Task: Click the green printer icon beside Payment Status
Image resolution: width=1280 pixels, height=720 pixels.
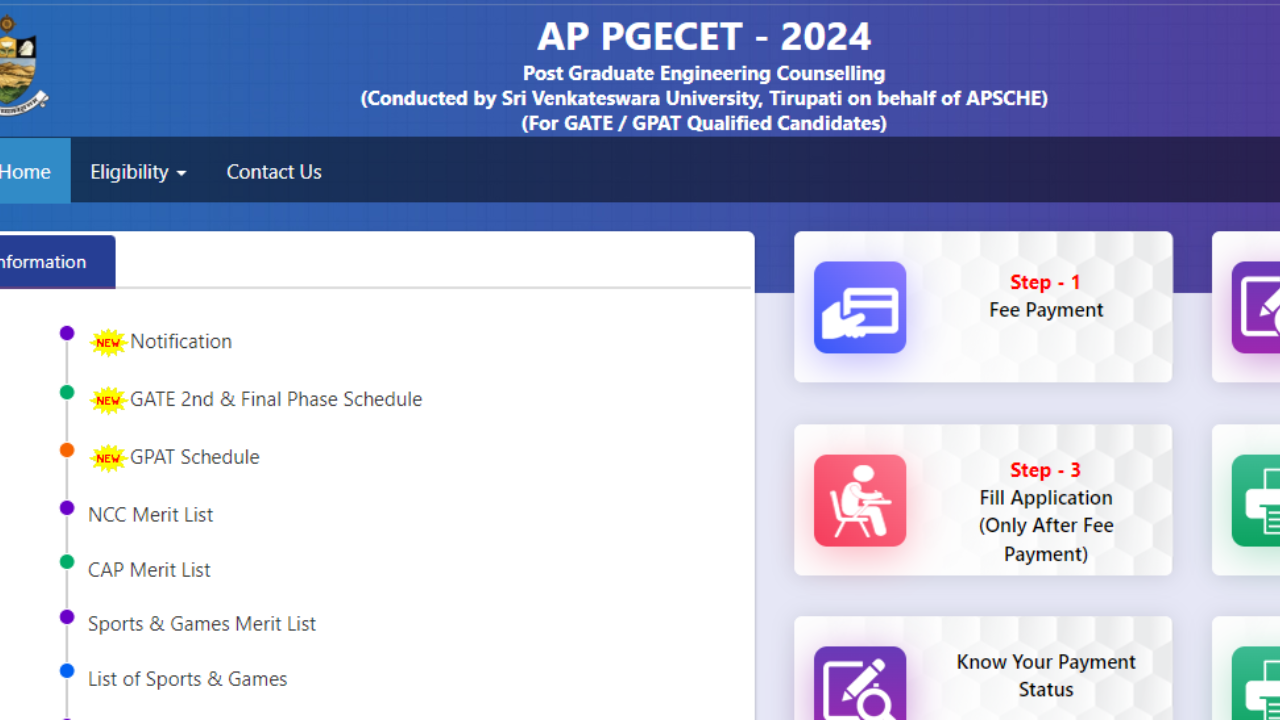Action: (1256, 684)
